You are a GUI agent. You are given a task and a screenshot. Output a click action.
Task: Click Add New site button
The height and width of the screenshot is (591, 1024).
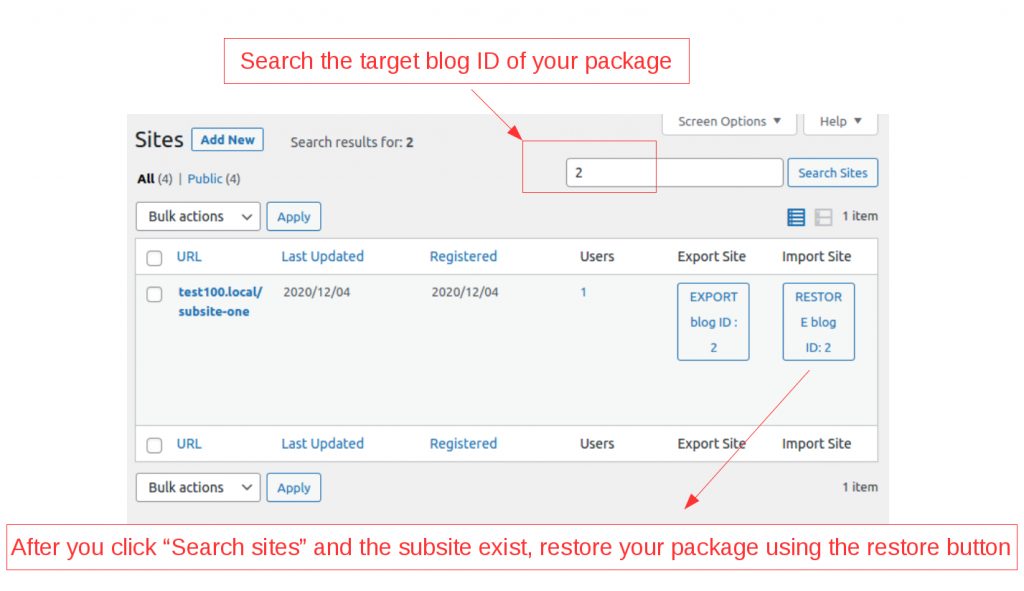click(227, 140)
